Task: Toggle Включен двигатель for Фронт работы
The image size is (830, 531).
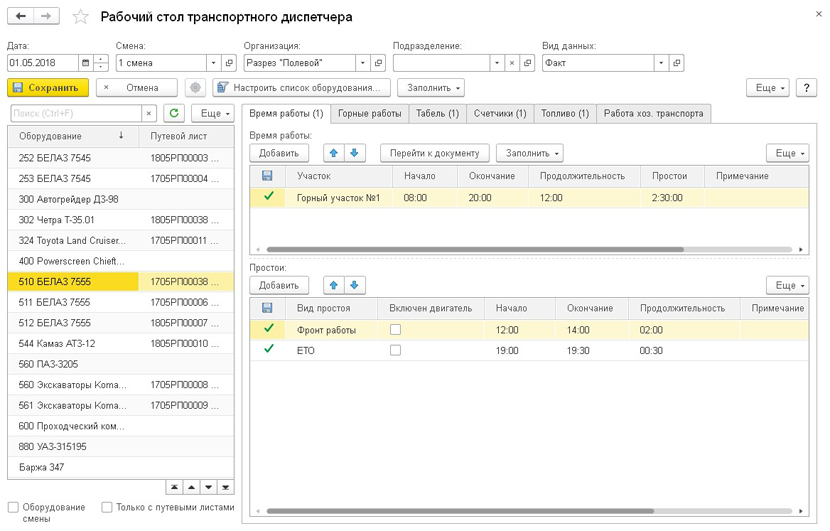Action: (395, 329)
